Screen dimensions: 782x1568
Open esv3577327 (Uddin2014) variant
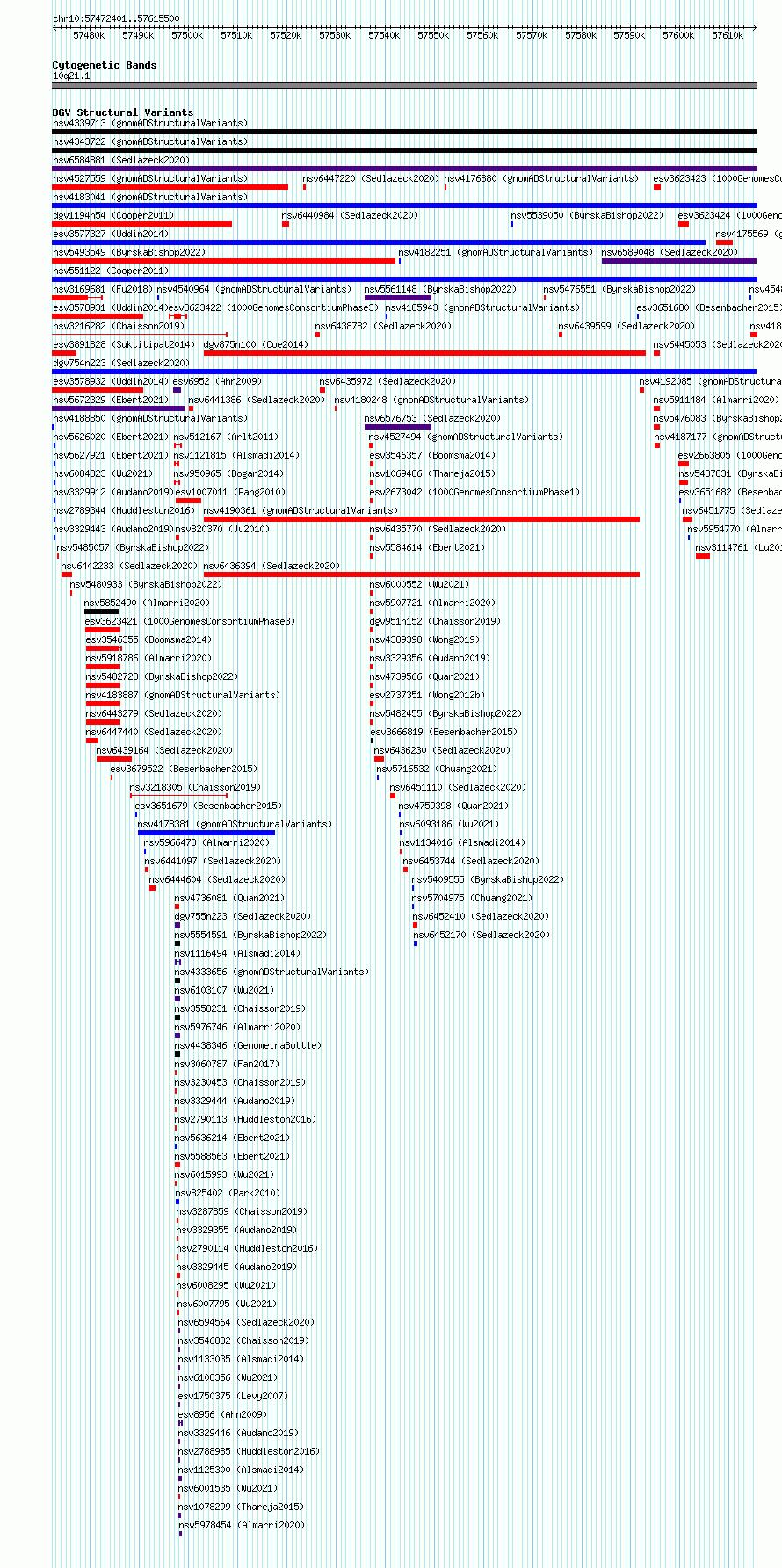(x=111, y=234)
